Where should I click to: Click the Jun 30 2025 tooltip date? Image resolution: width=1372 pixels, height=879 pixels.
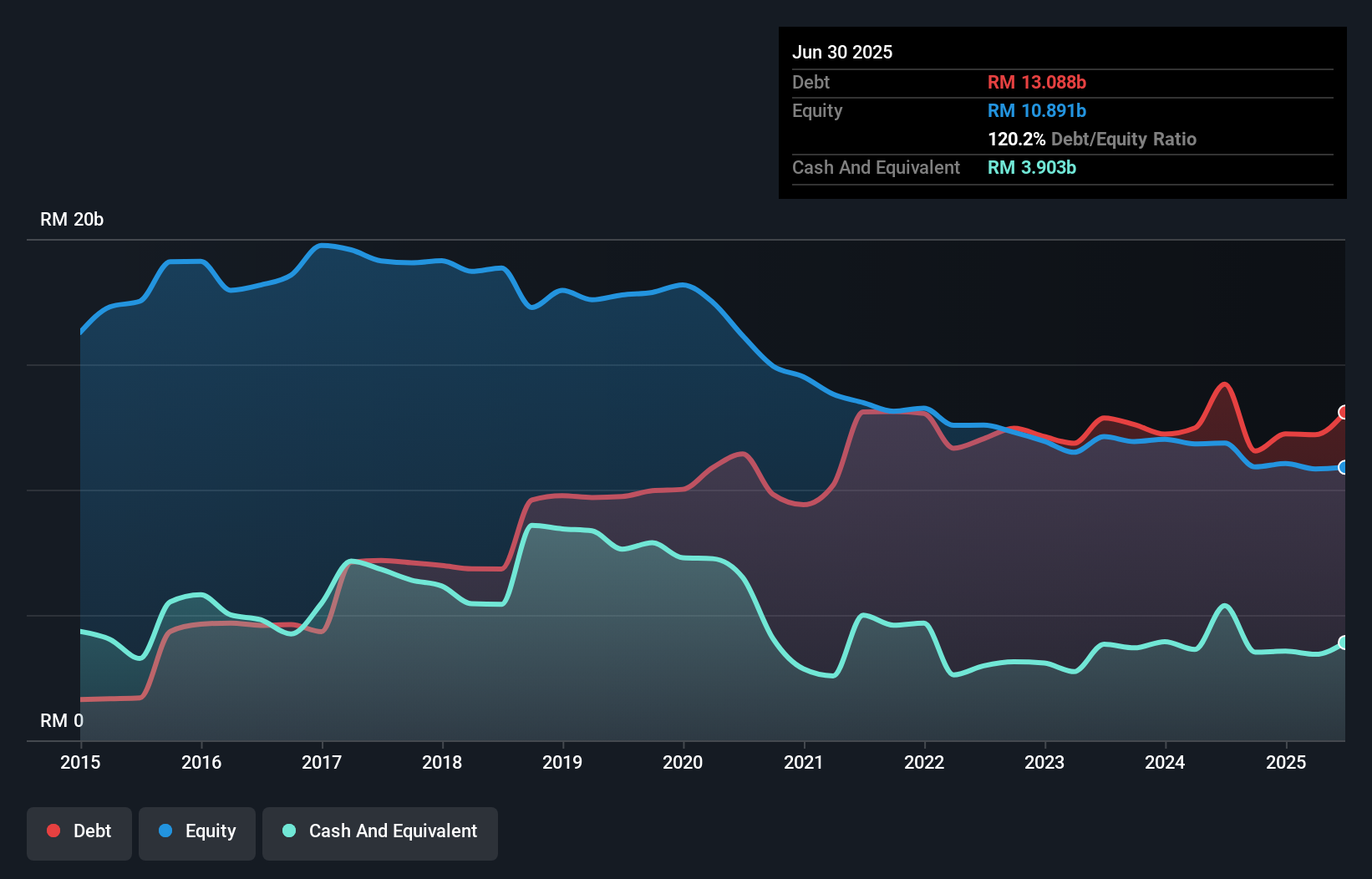click(x=842, y=52)
